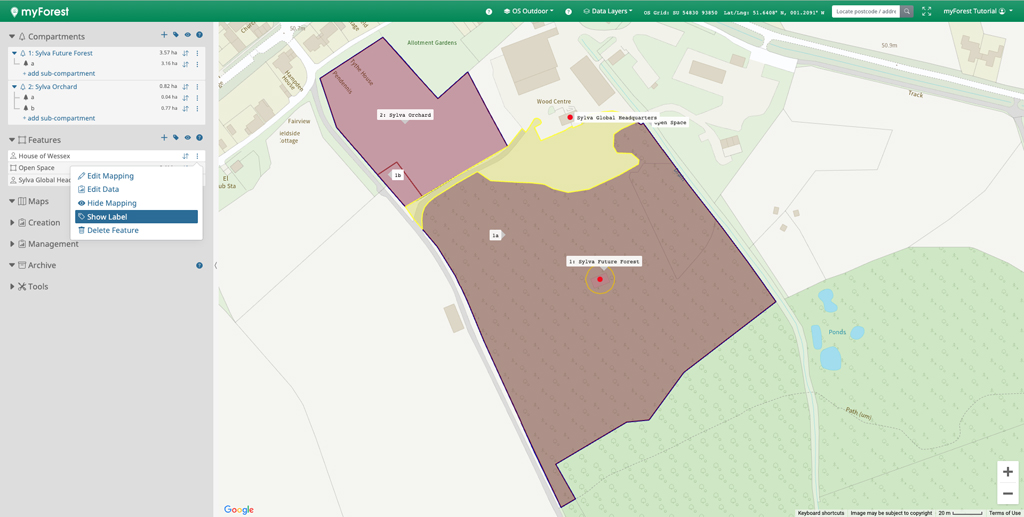Click the add feature plus icon

(x=164, y=139)
